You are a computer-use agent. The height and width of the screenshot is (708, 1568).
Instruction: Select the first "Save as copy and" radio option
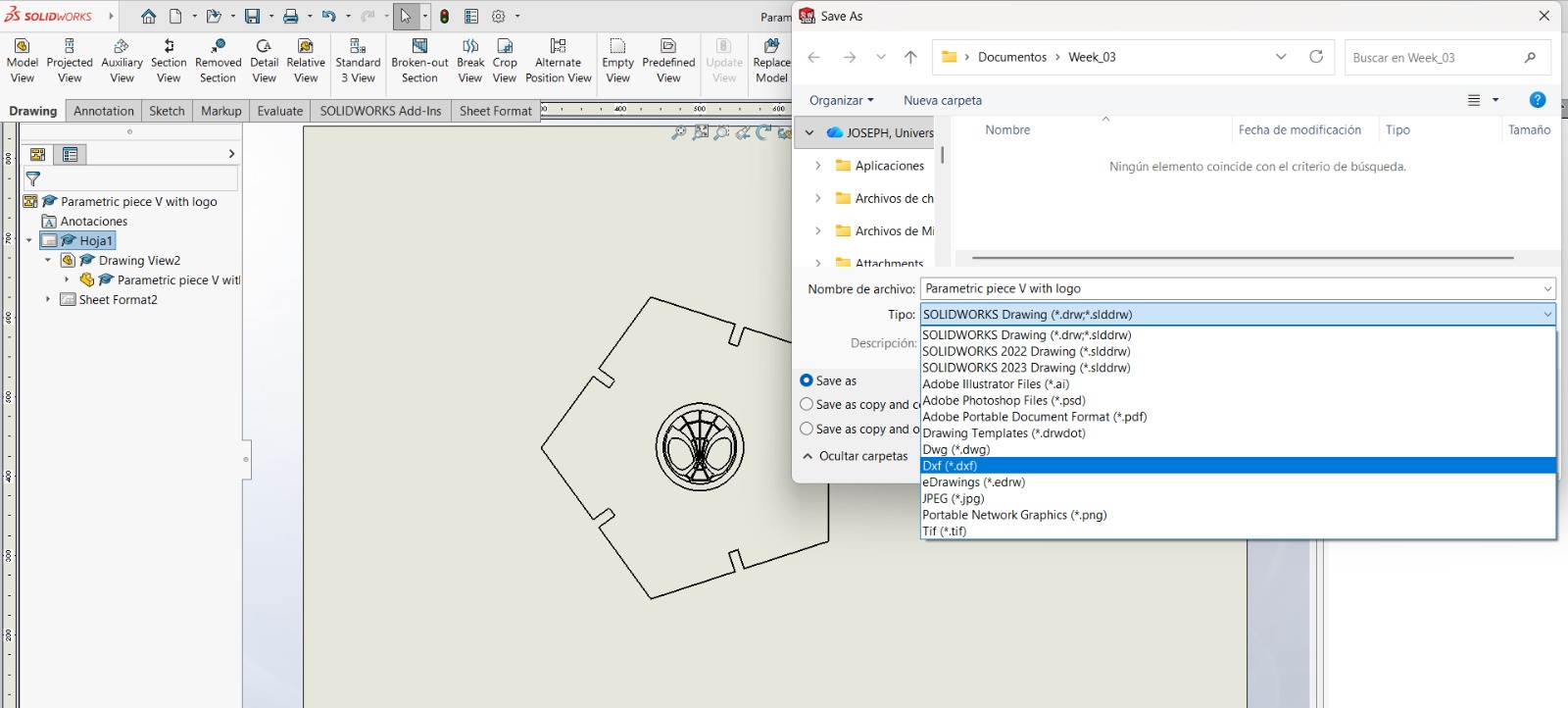[807, 404]
